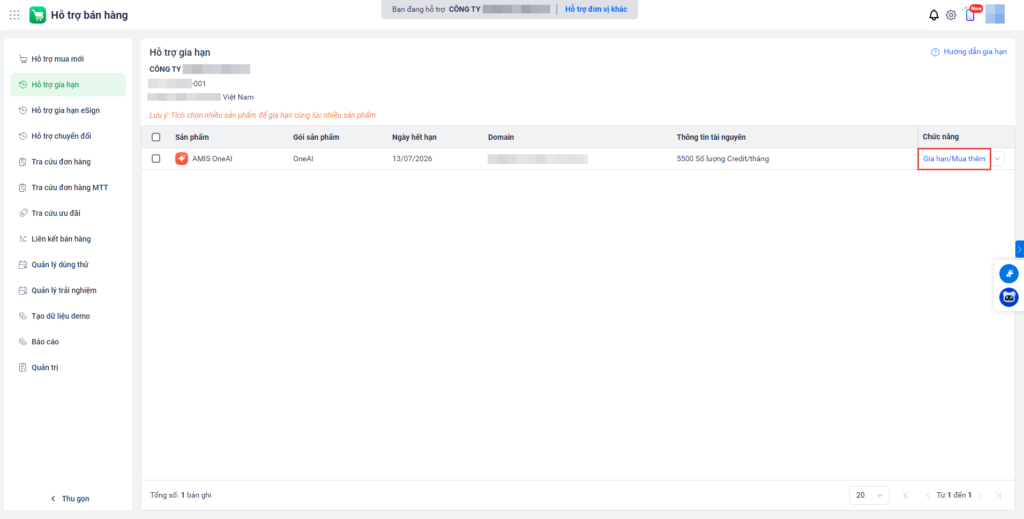
Task: Click Từ 1 đến 1 pagination text
Action: click(954, 495)
